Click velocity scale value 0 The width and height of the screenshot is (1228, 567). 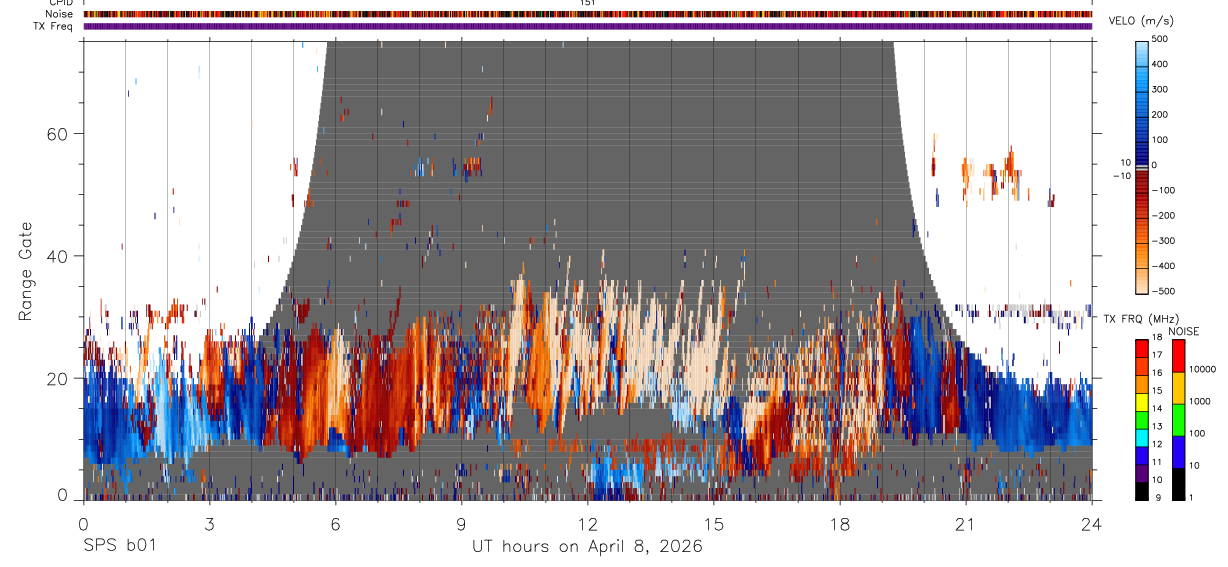1155,165
